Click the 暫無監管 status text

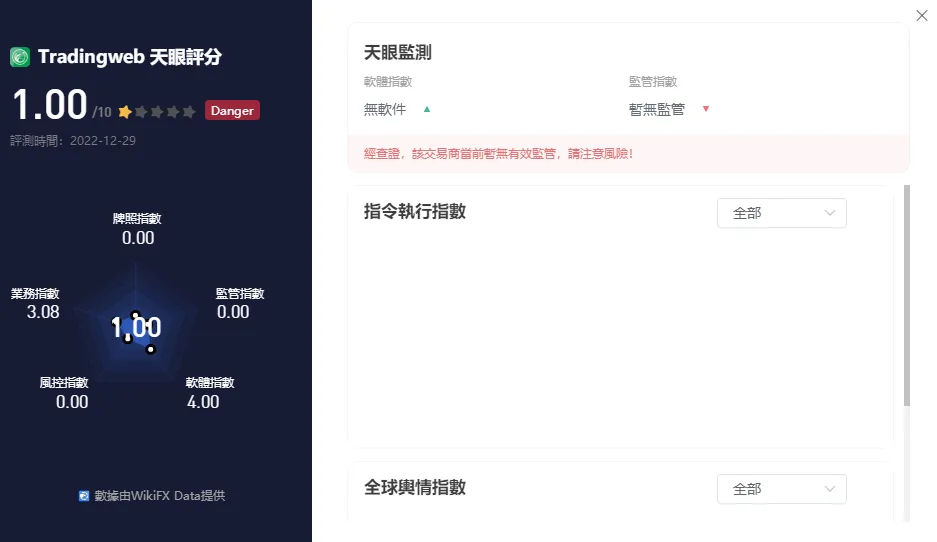tap(657, 109)
